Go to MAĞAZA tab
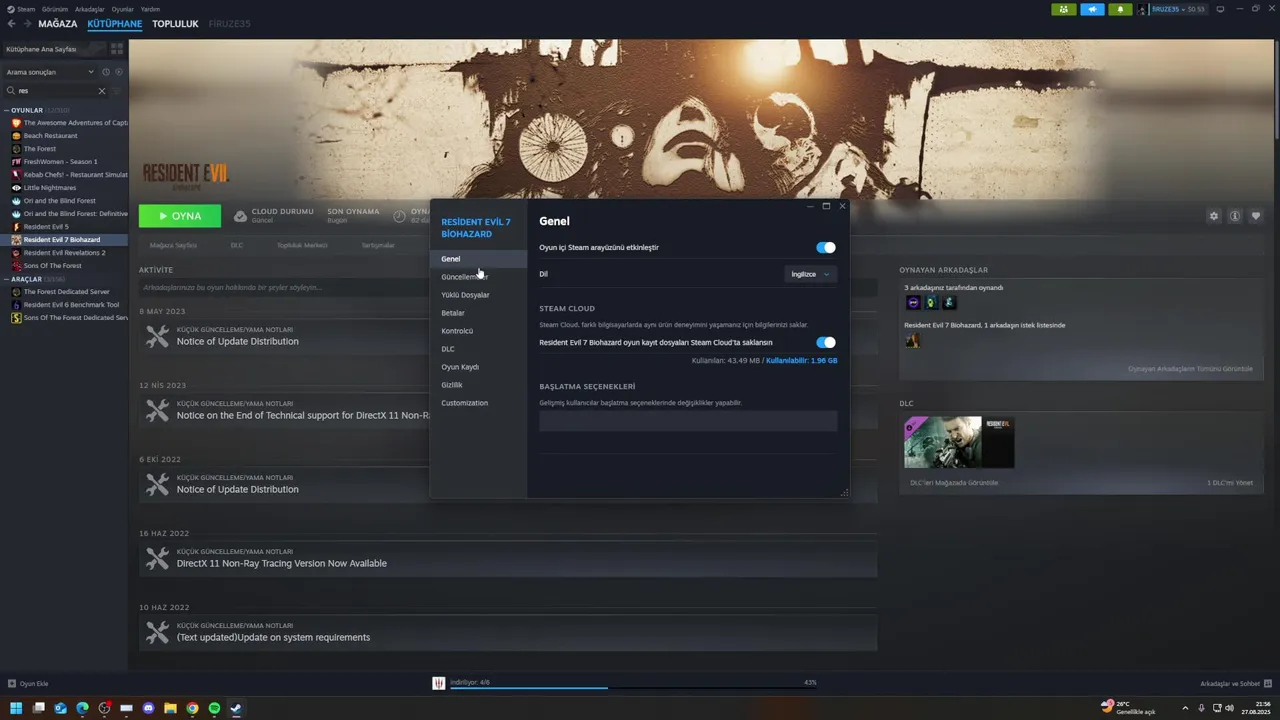 click(57, 24)
